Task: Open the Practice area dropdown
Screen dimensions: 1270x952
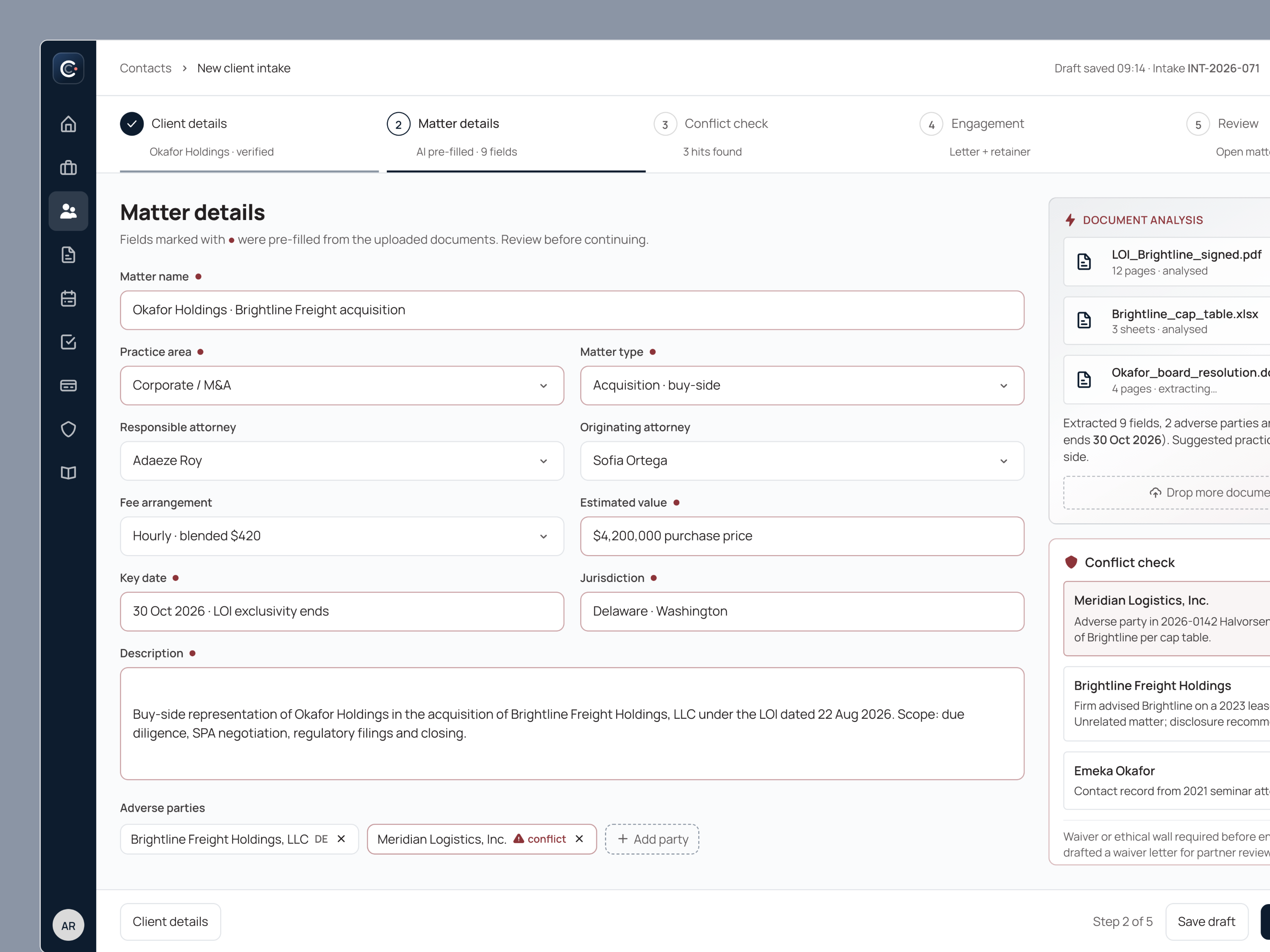Action: tap(342, 386)
